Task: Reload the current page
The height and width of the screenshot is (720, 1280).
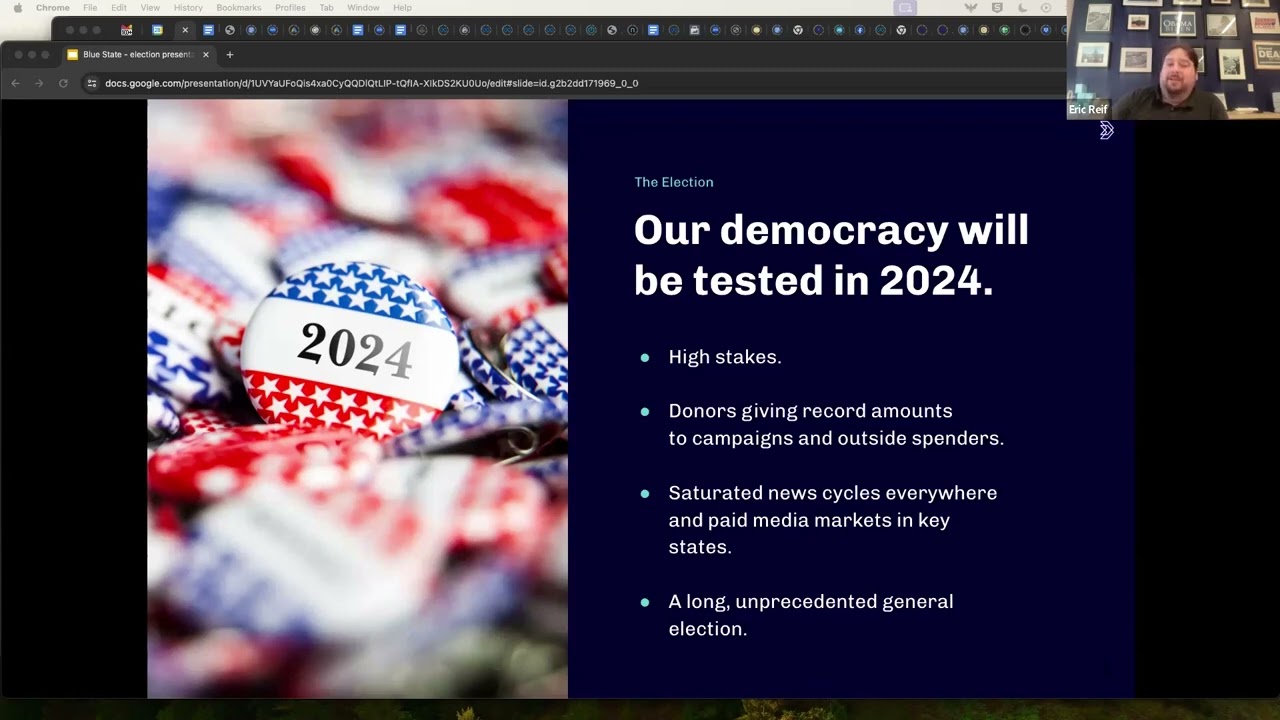Action: 63,83
